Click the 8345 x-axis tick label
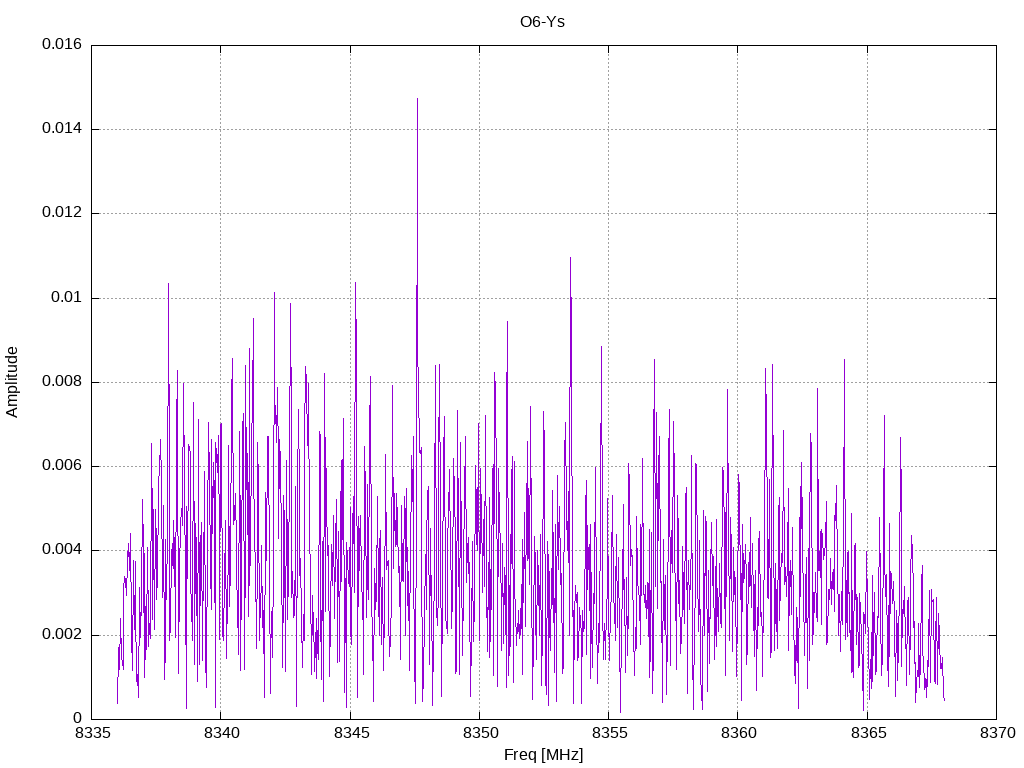The height and width of the screenshot is (768, 1024). [x=350, y=733]
